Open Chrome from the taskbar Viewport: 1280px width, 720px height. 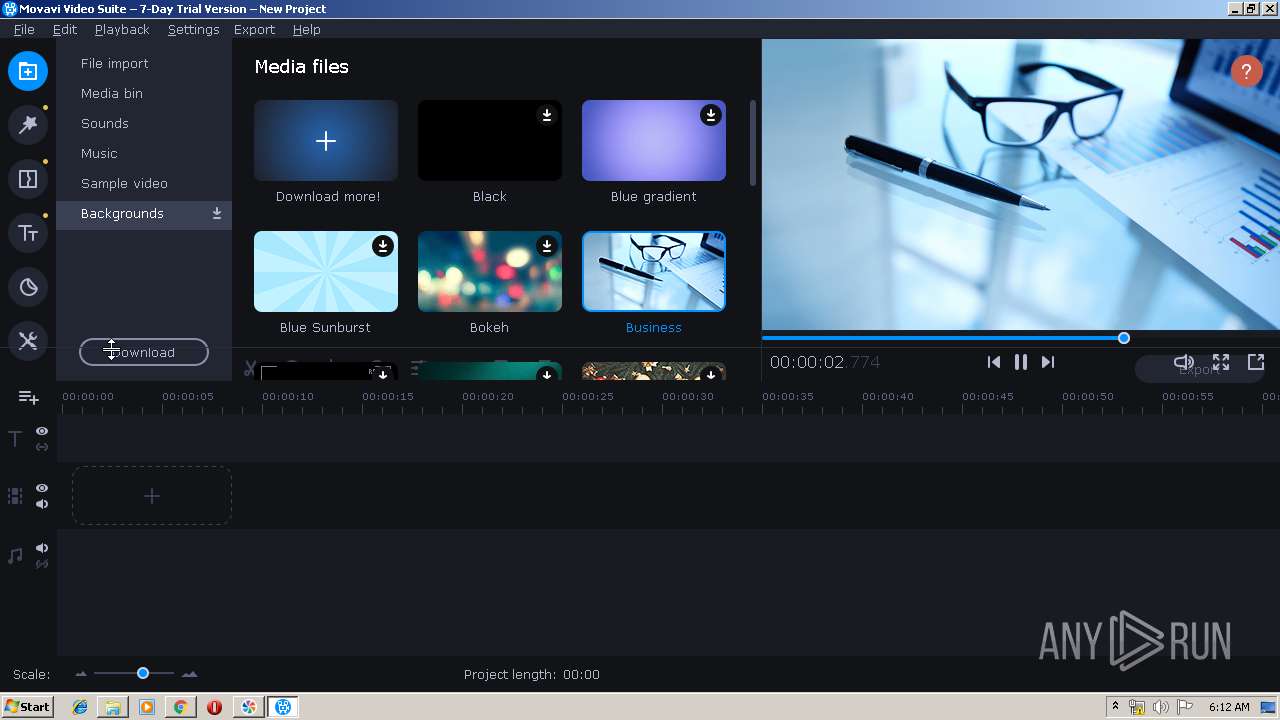tap(180, 707)
